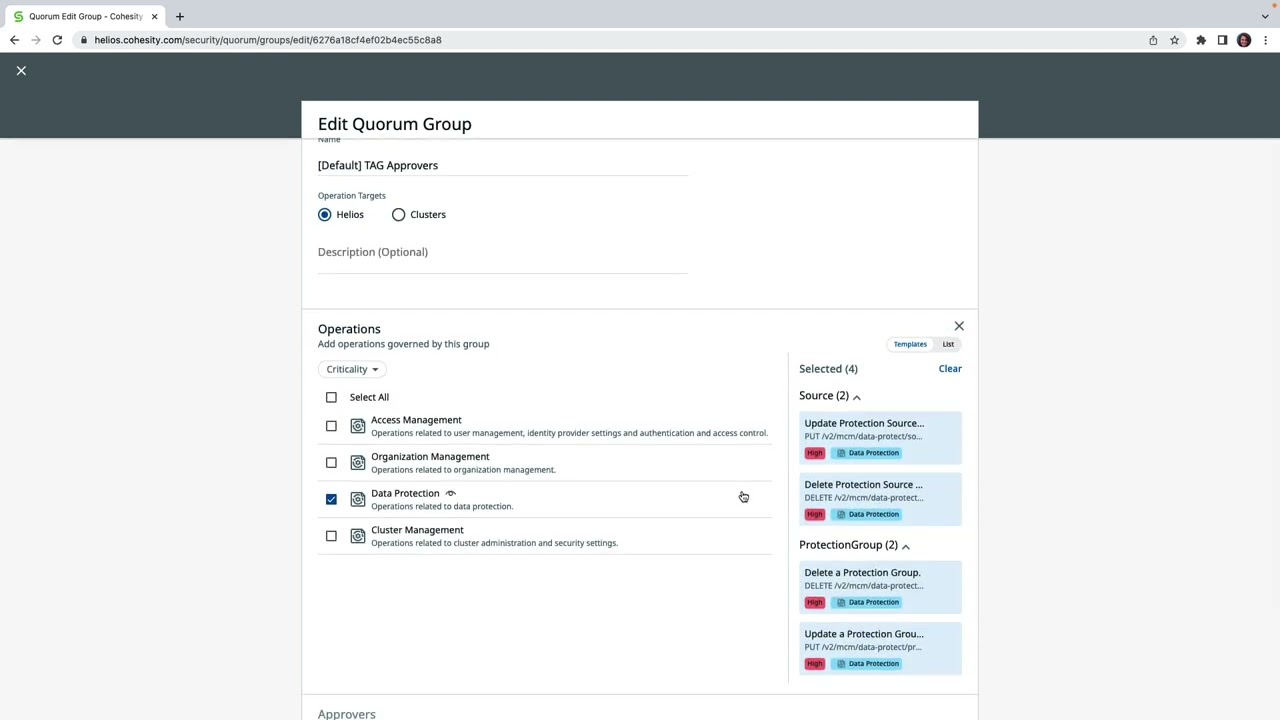Click the High tag on Delete a Protection Group
1280x720 pixels.
[815, 602]
